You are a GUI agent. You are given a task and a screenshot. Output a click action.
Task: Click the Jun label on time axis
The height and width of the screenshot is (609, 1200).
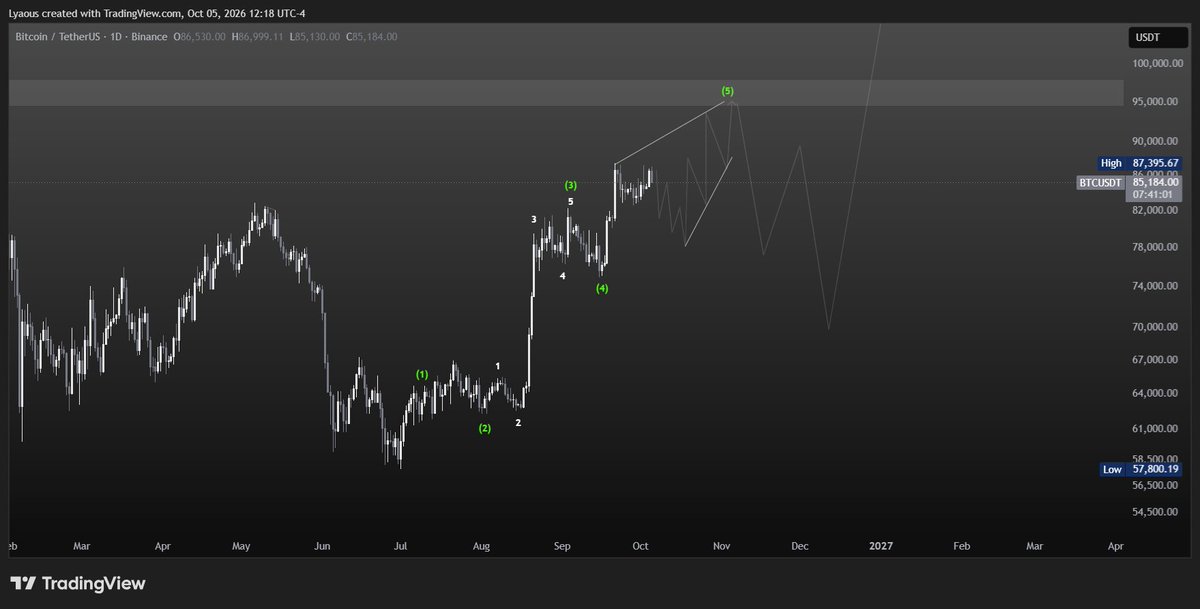[x=322, y=547]
